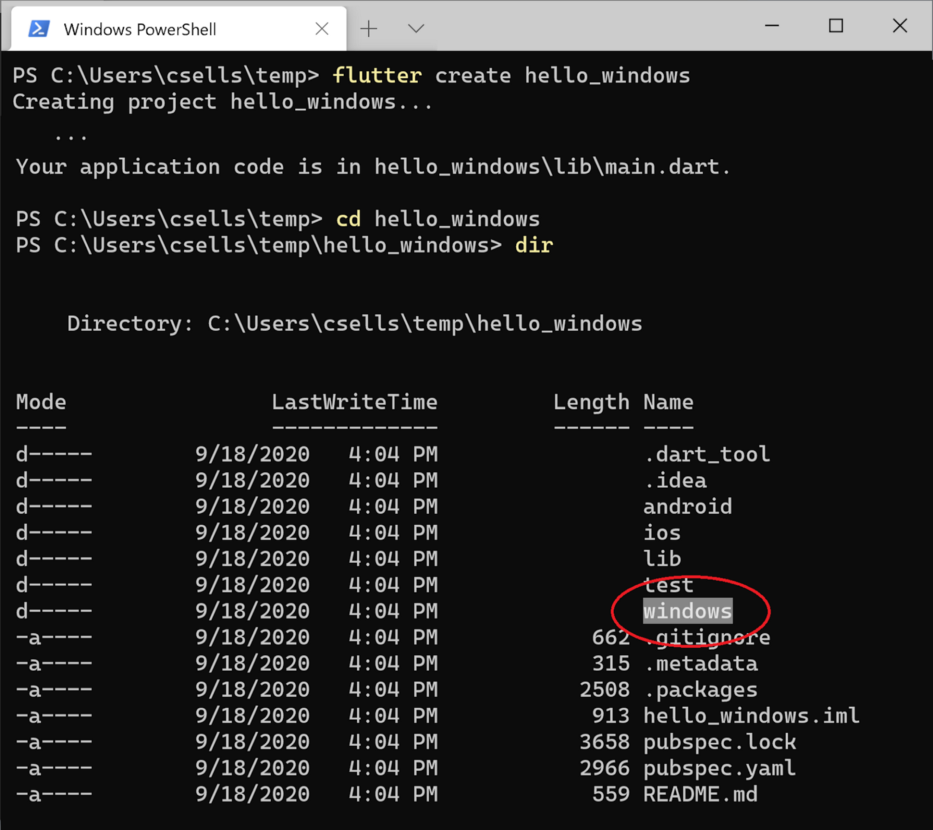Screen dimensions: 933x830
Task: Click the android directory entry
Action: (687, 507)
